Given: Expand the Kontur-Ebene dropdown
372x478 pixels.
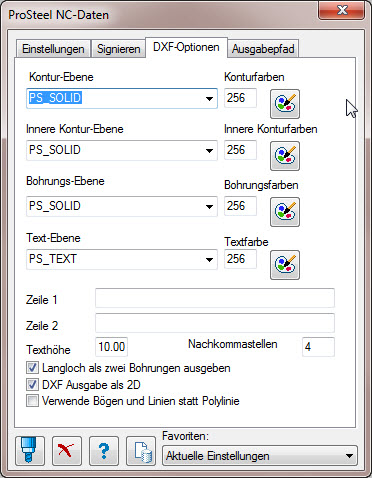Looking at the screenshot, I should tap(209, 98).
